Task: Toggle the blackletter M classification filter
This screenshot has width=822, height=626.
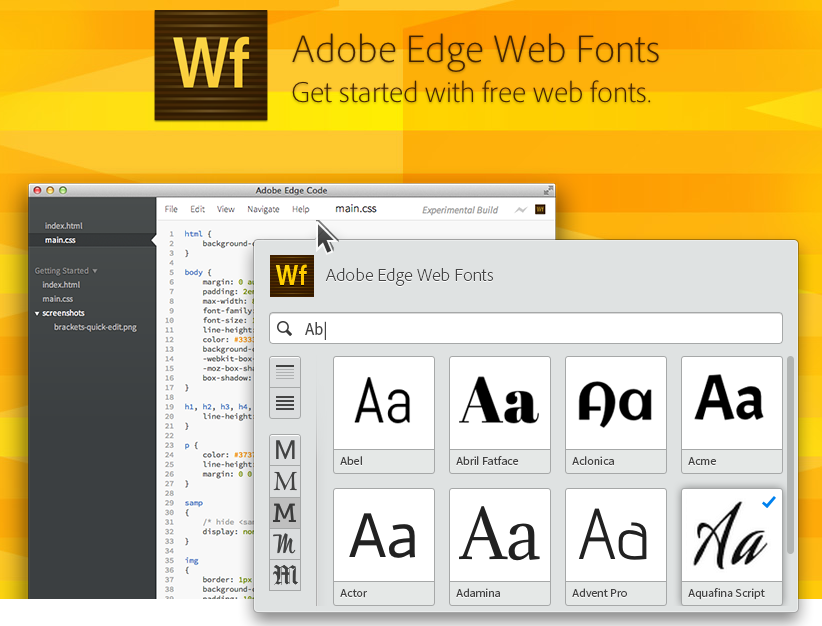Action: click(285, 575)
